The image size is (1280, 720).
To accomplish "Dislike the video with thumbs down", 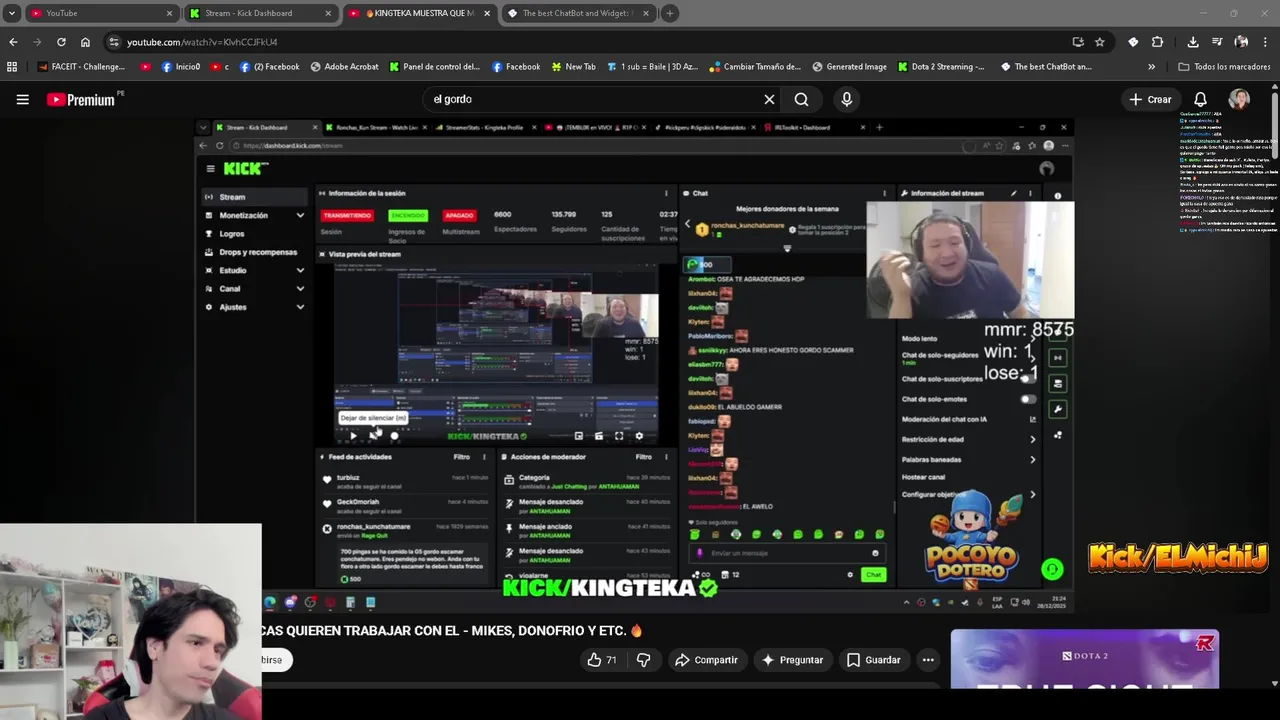I will 643,660.
